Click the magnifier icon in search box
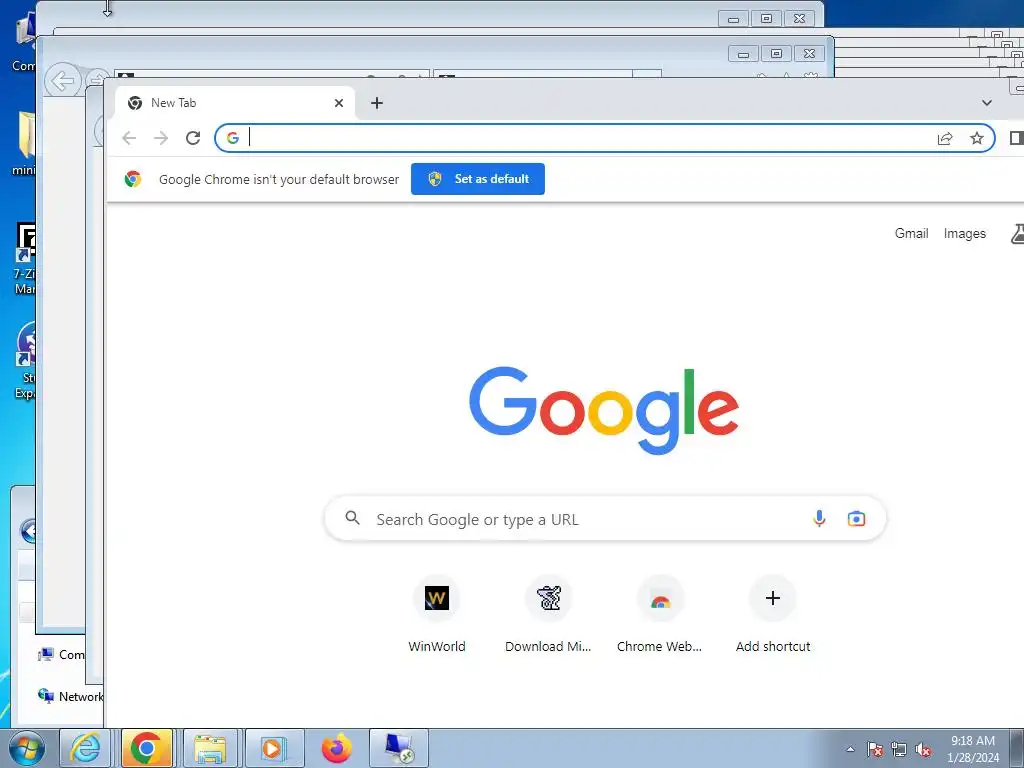 pos(353,518)
